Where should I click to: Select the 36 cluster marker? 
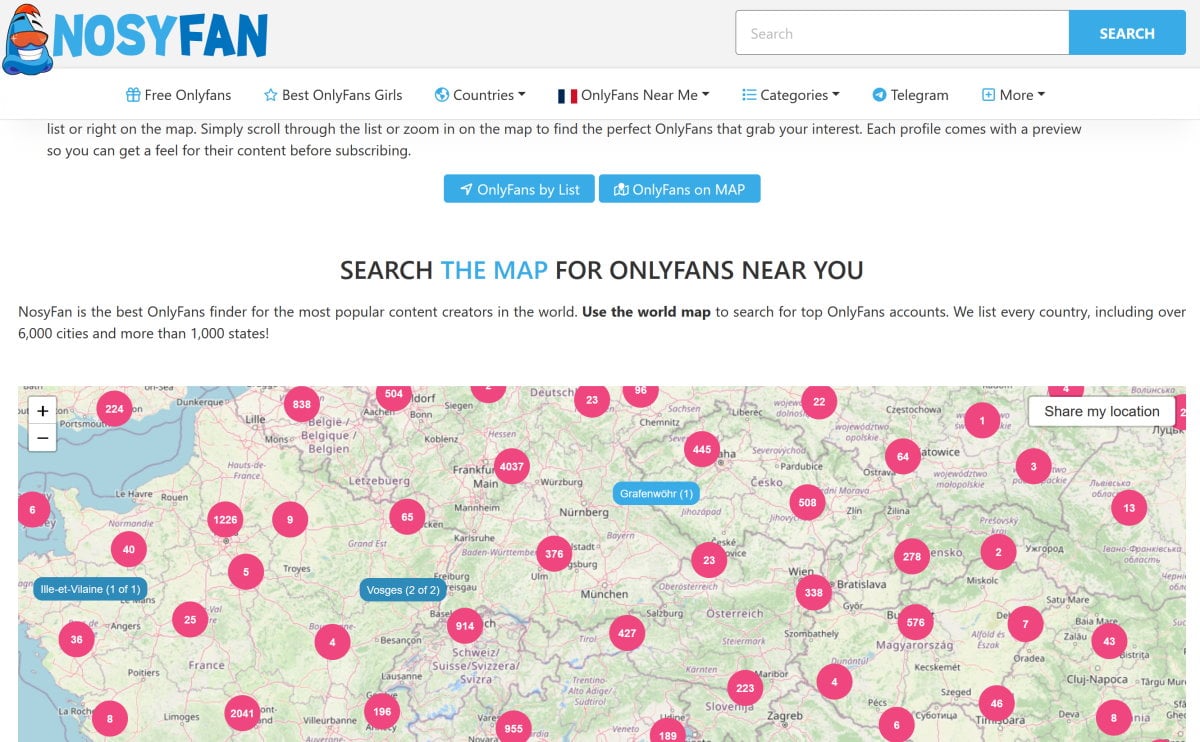(76, 639)
